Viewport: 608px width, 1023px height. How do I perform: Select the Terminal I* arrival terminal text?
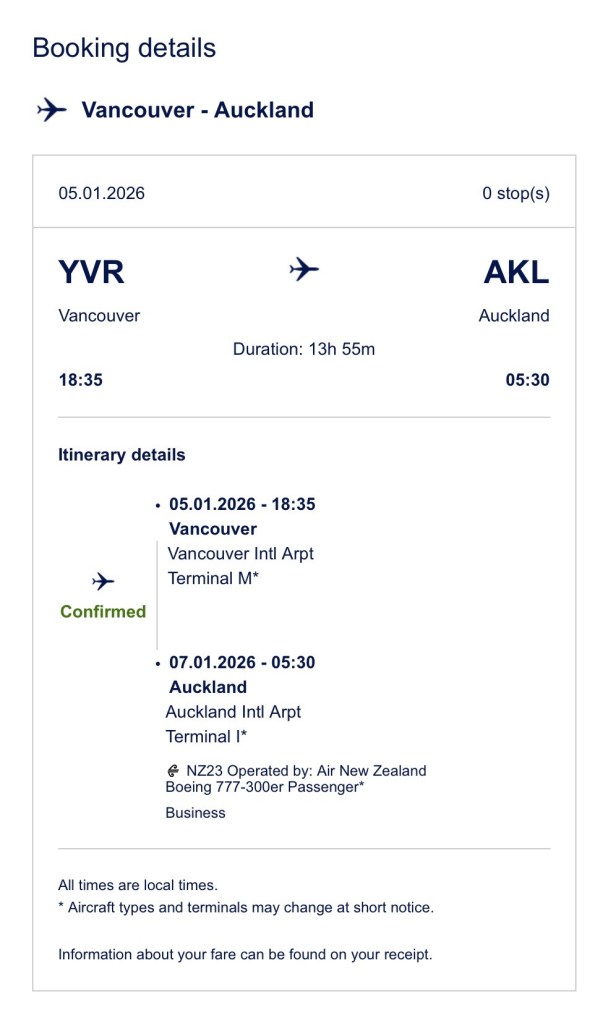(x=207, y=737)
